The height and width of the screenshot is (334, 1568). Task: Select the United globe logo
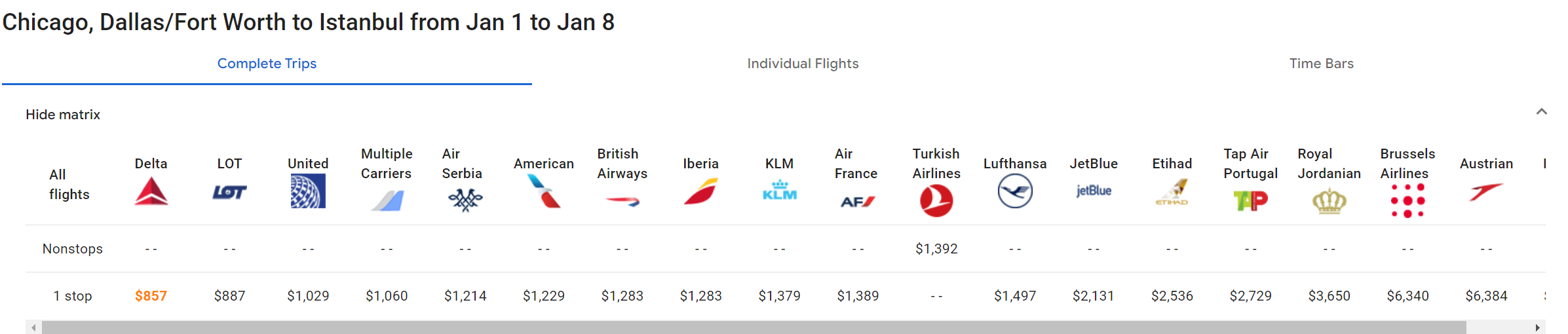tap(308, 191)
